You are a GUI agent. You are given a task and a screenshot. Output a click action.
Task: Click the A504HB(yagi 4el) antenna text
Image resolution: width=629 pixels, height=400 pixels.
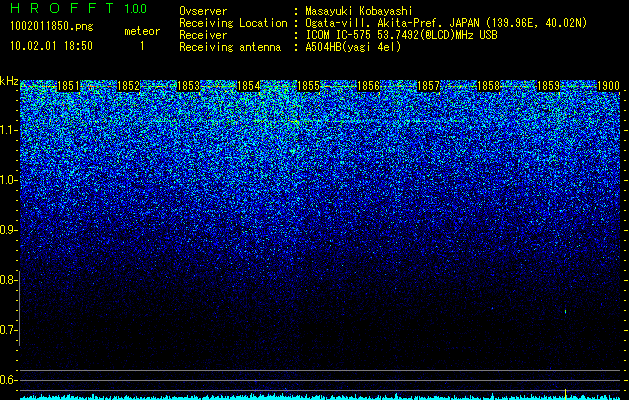click(x=353, y=47)
